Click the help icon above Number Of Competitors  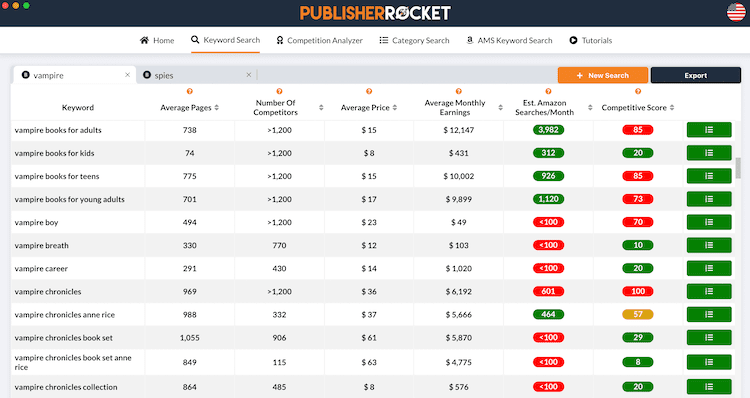coord(279,91)
